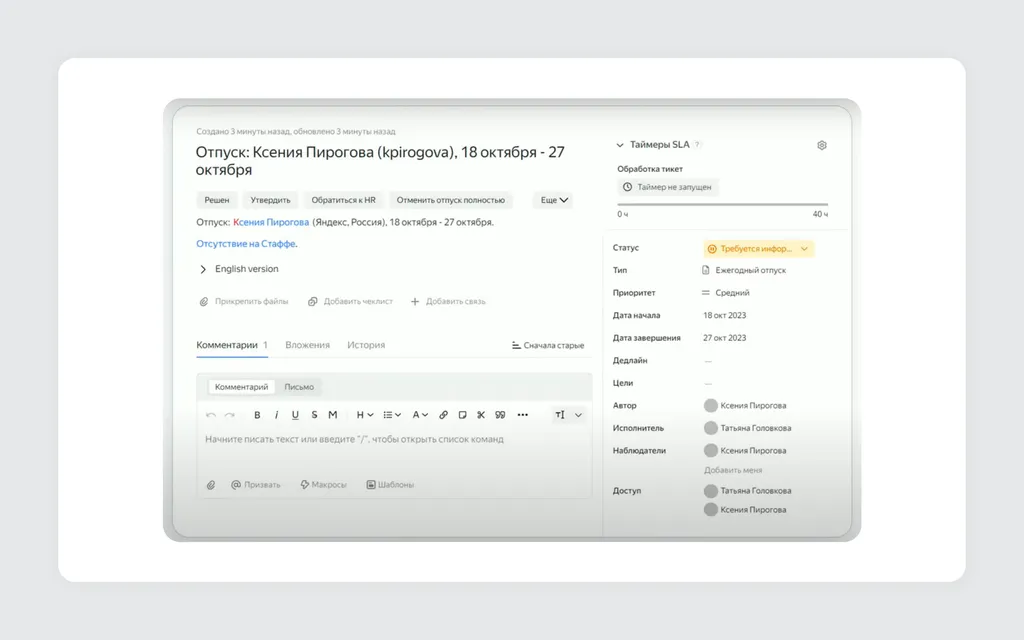Open the heading H dropdown

(364, 415)
